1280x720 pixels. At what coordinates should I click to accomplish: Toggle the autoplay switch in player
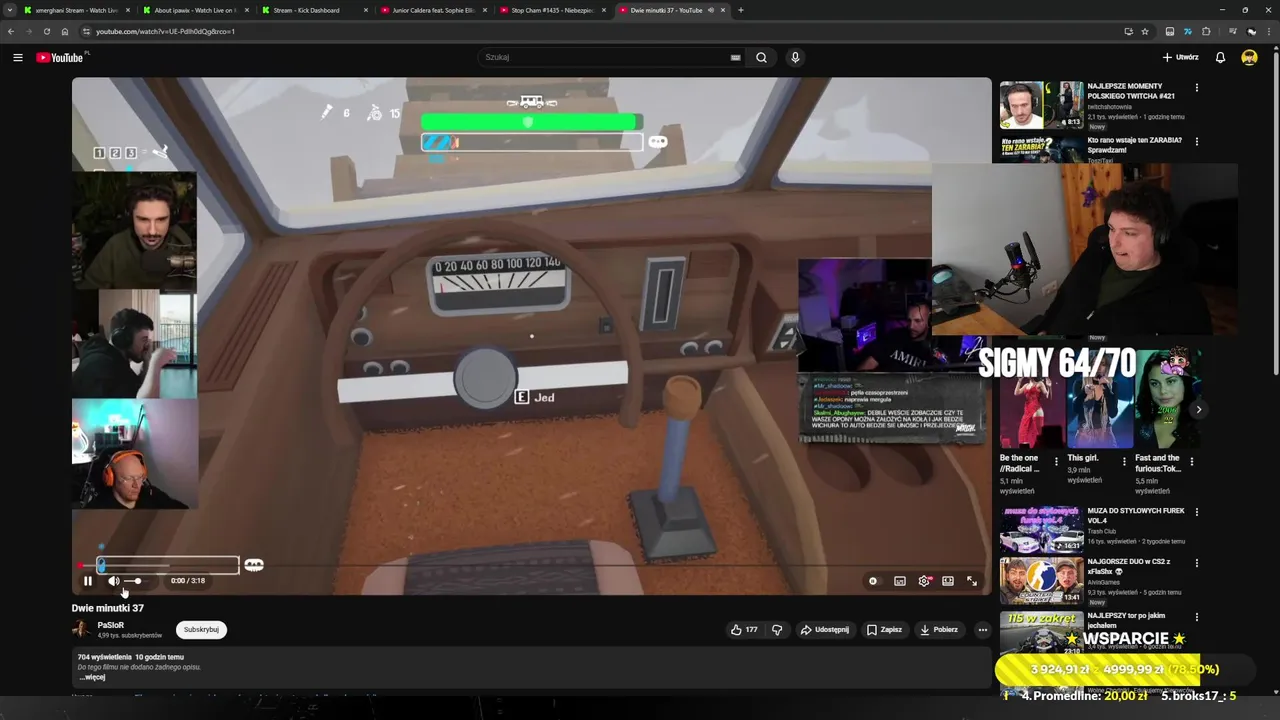click(x=873, y=581)
